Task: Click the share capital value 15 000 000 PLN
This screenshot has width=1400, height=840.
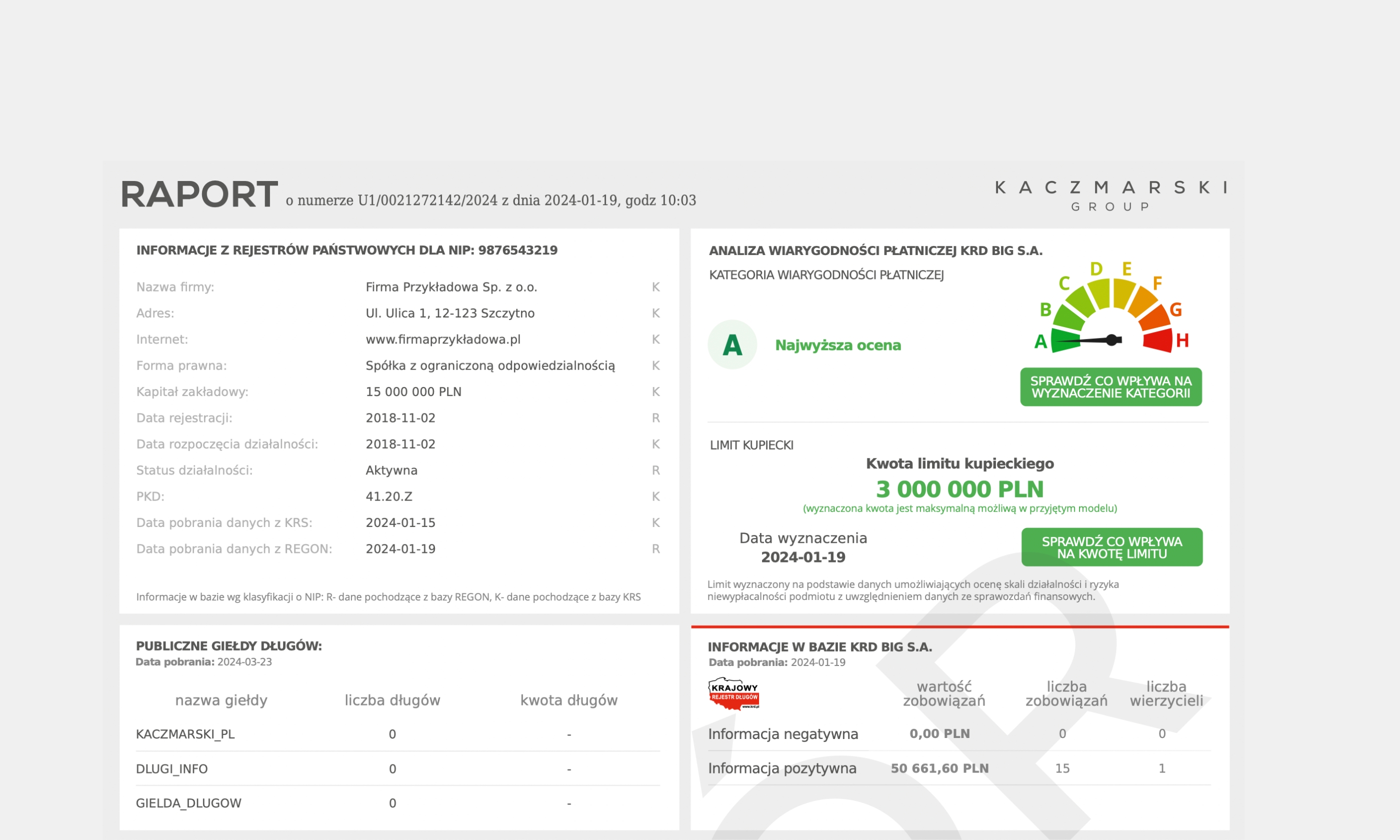Action: 413,391
